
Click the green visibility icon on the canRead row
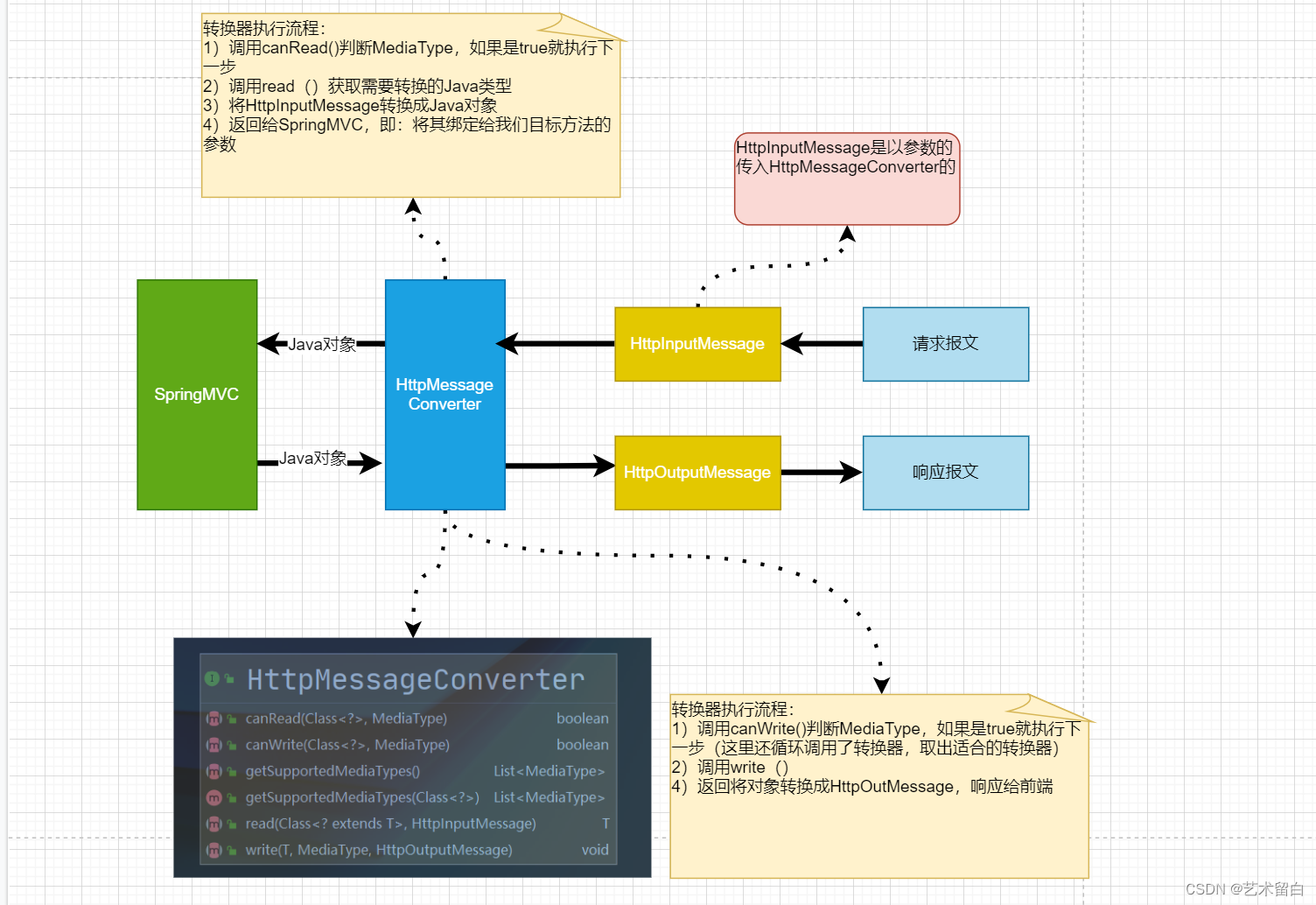232,719
